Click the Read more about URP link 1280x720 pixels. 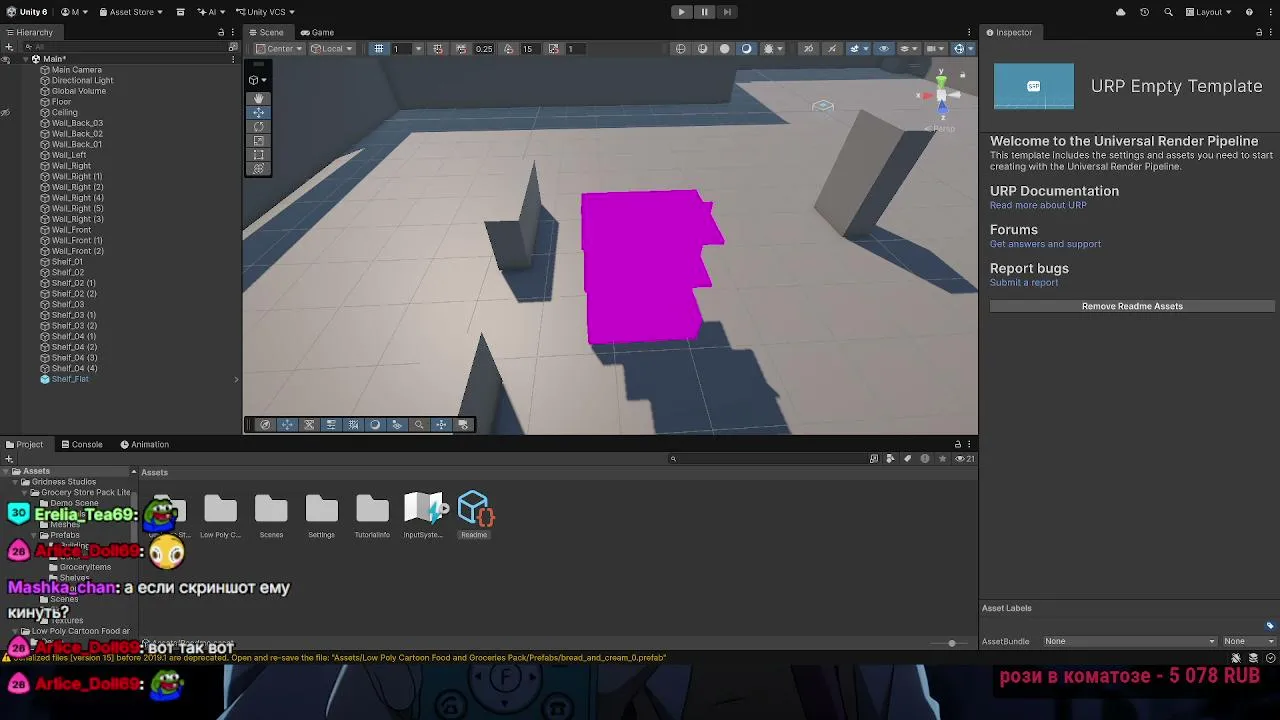click(x=1038, y=206)
